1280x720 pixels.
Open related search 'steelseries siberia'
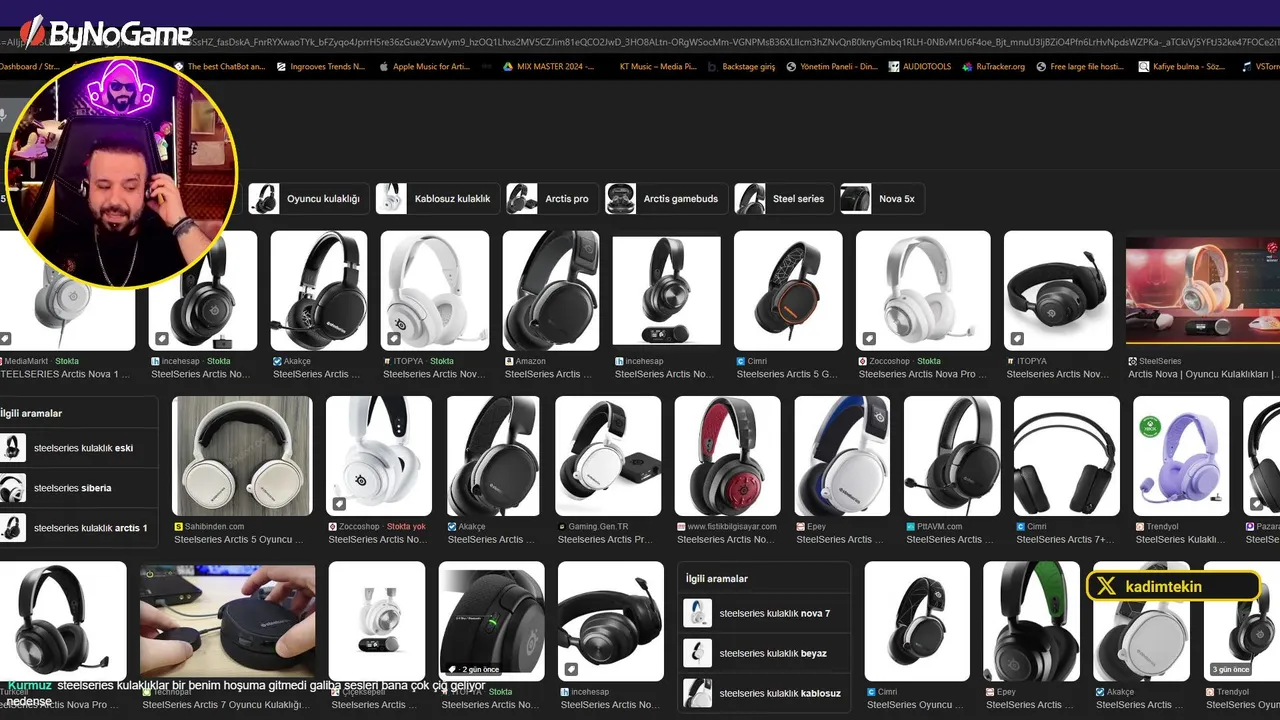tap(79, 488)
